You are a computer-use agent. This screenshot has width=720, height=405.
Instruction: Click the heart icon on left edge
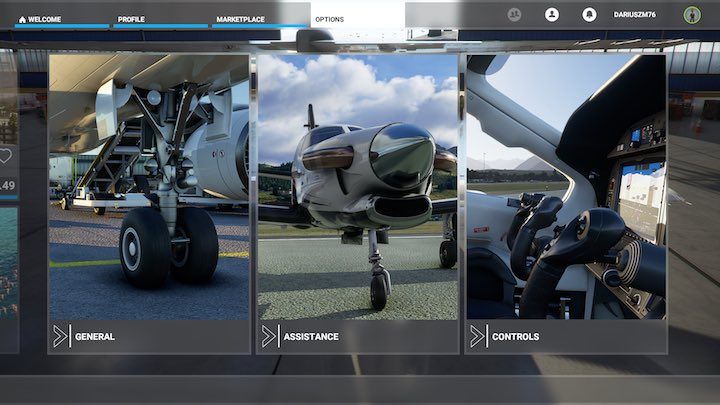(5, 156)
